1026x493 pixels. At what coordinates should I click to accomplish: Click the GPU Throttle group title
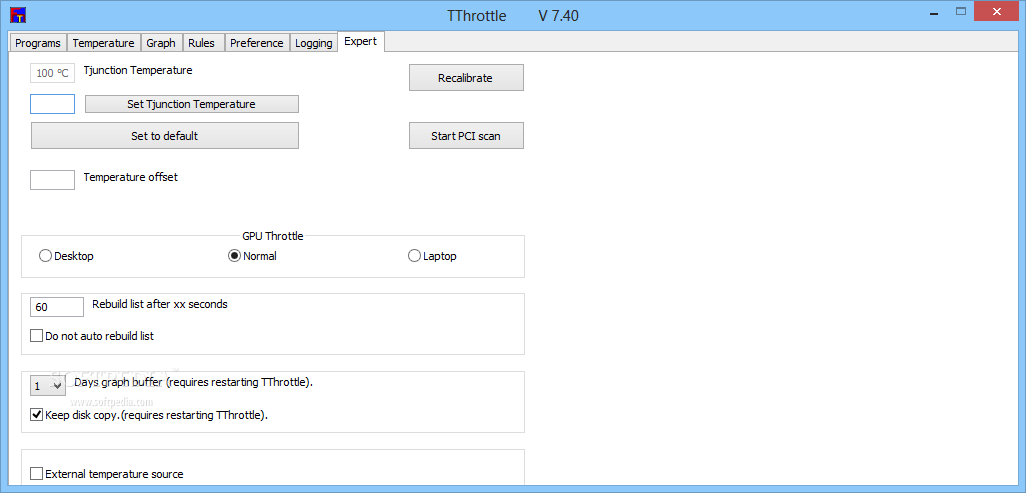pyautogui.click(x=273, y=236)
